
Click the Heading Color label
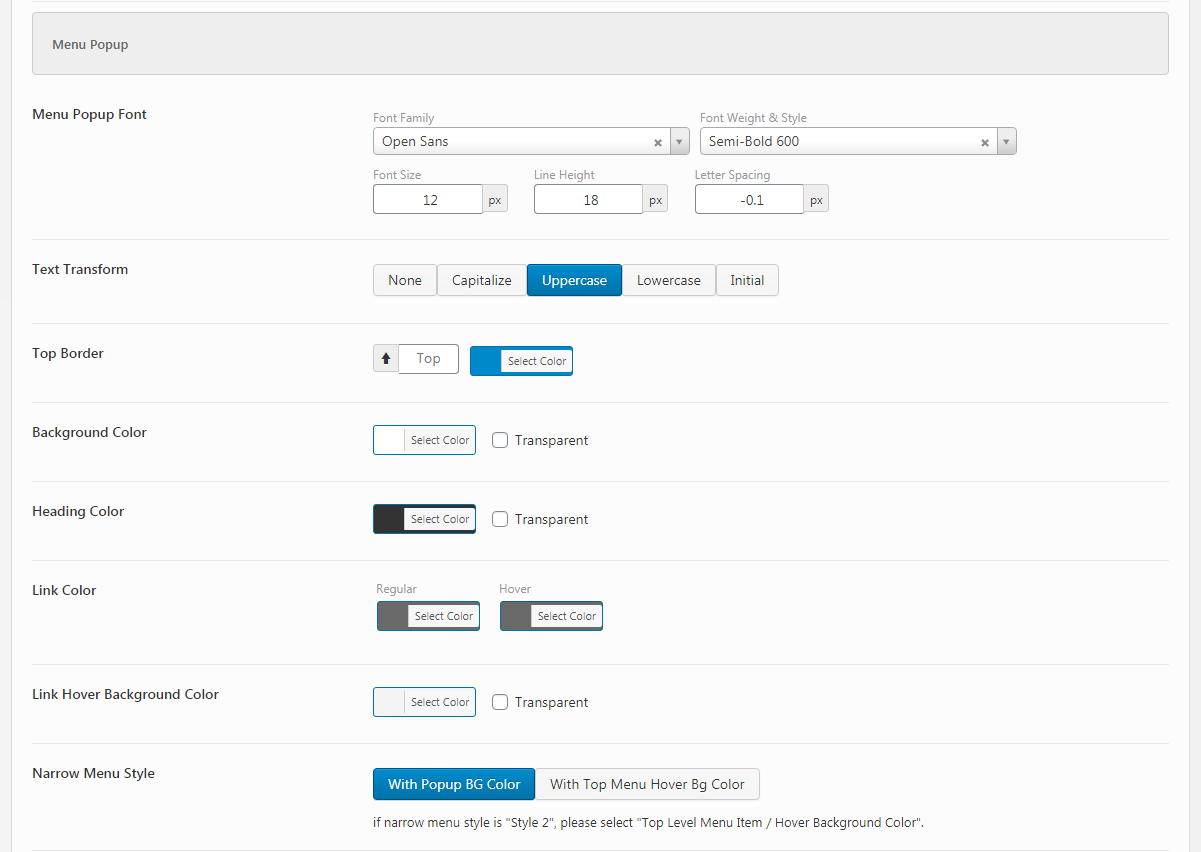pyautogui.click(x=78, y=511)
